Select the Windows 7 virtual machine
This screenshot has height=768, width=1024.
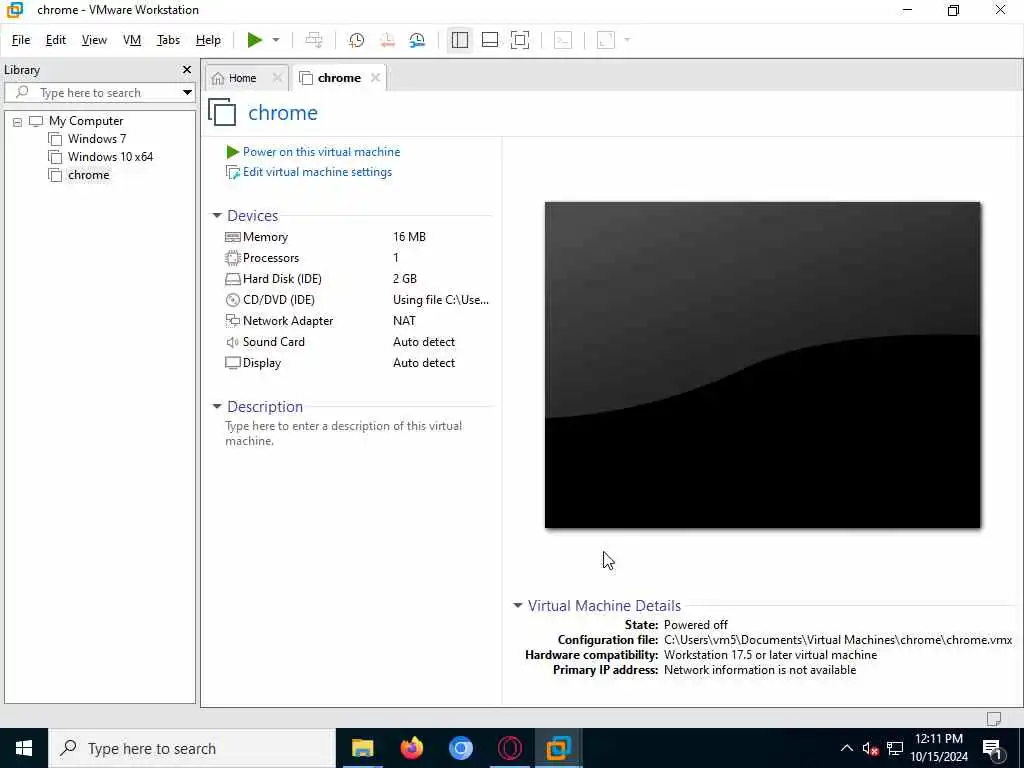tap(97, 139)
